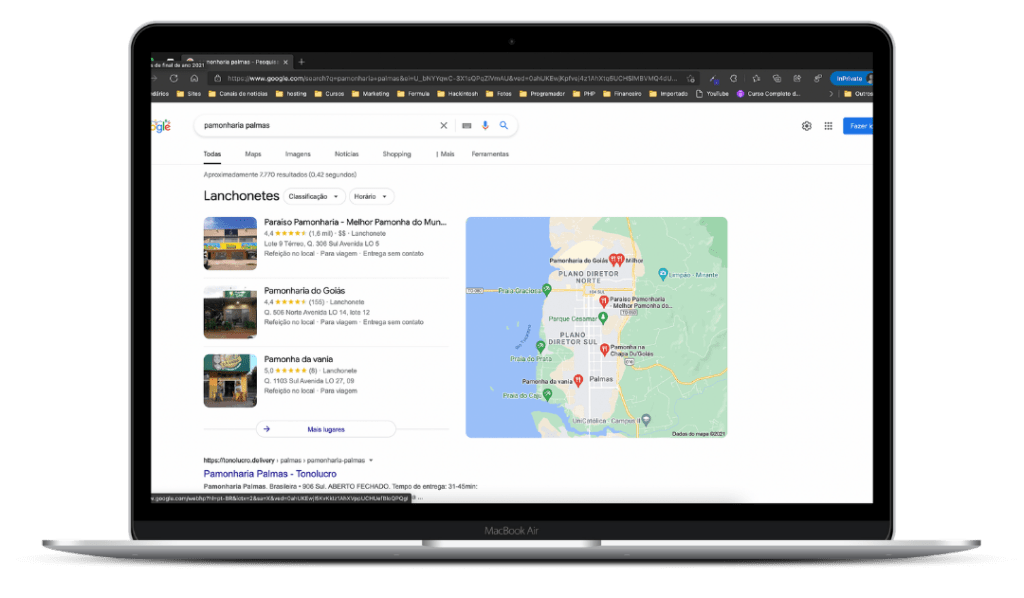Open the YouTube bookmark

point(712,94)
